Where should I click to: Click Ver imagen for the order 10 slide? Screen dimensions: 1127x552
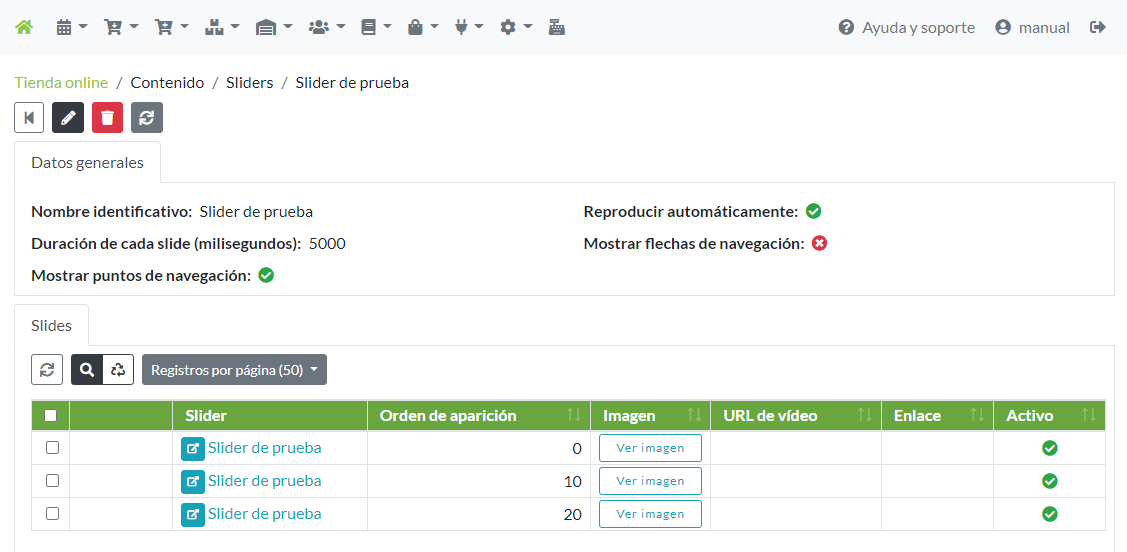(650, 481)
